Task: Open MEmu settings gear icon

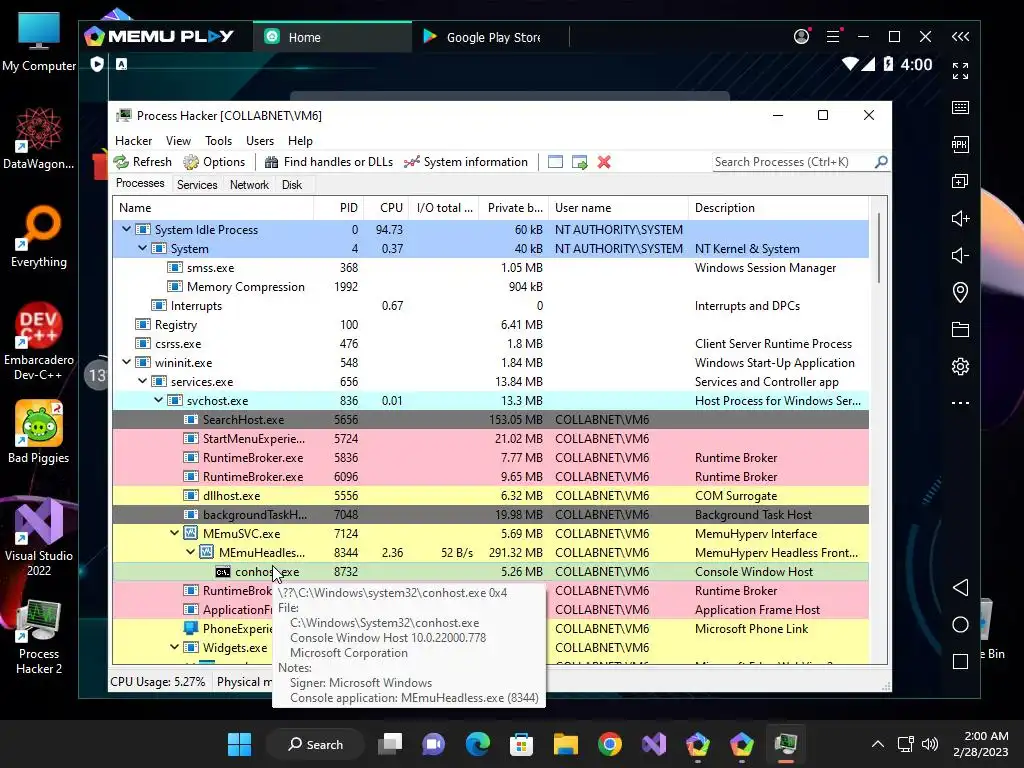Action: click(x=960, y=366)
